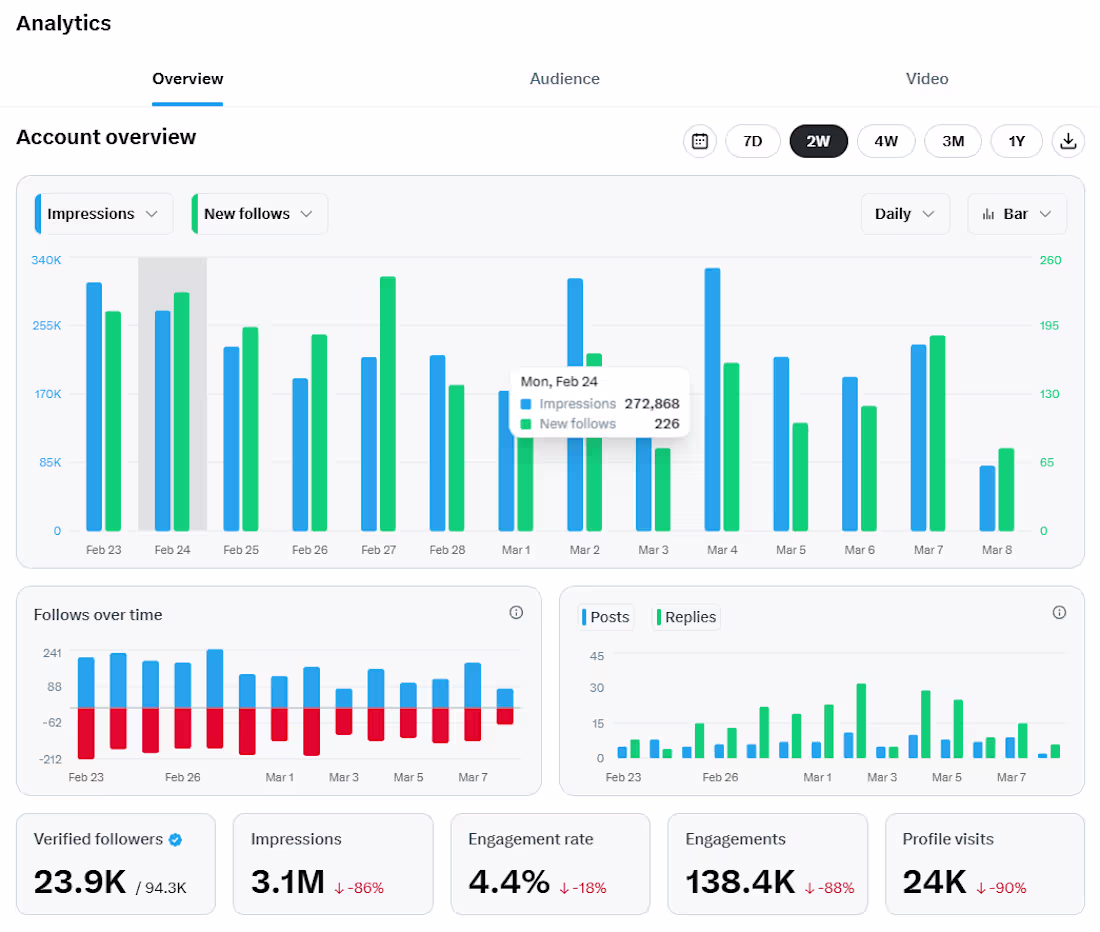Switch to the Video tab

(x=927, y=79)
